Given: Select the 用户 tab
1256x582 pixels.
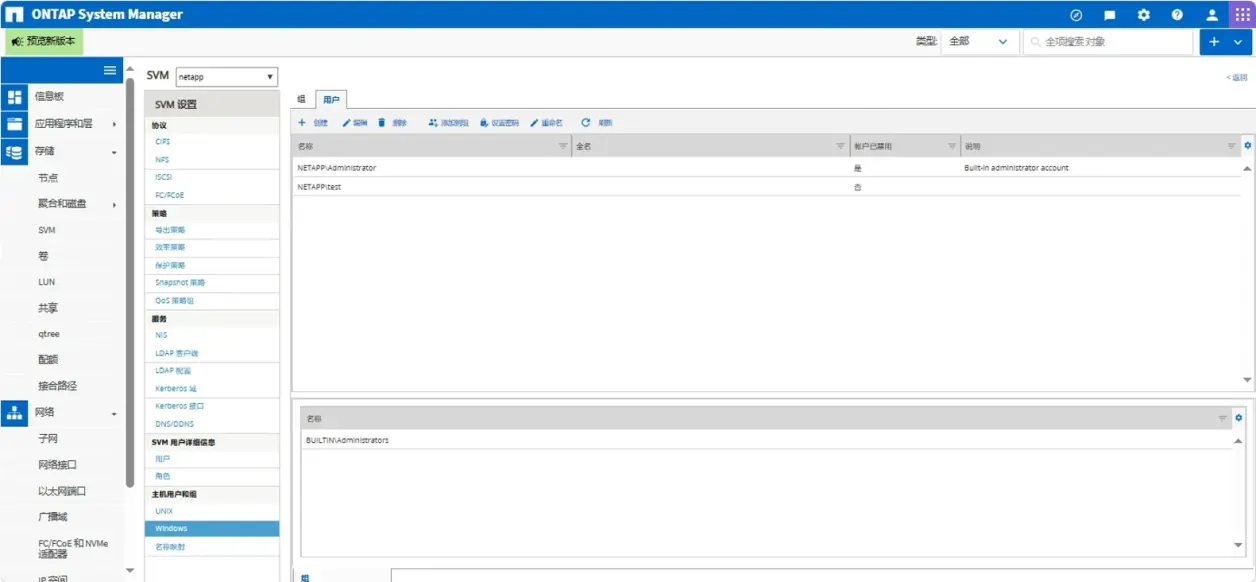Looking at the screenshot, I should 330,99.
